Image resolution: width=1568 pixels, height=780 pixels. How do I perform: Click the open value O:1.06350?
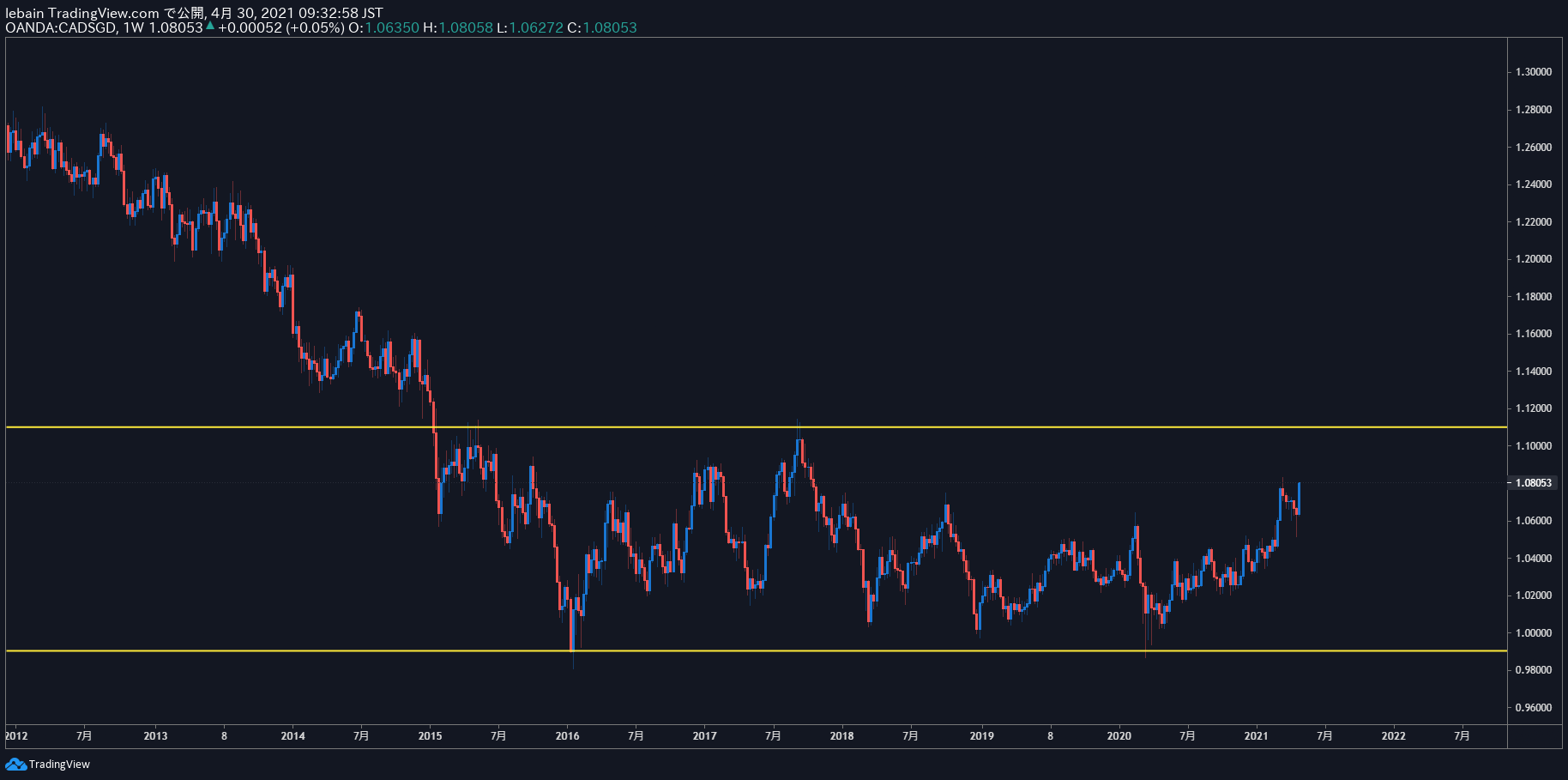pyautogui.click(x=383, y=27)
